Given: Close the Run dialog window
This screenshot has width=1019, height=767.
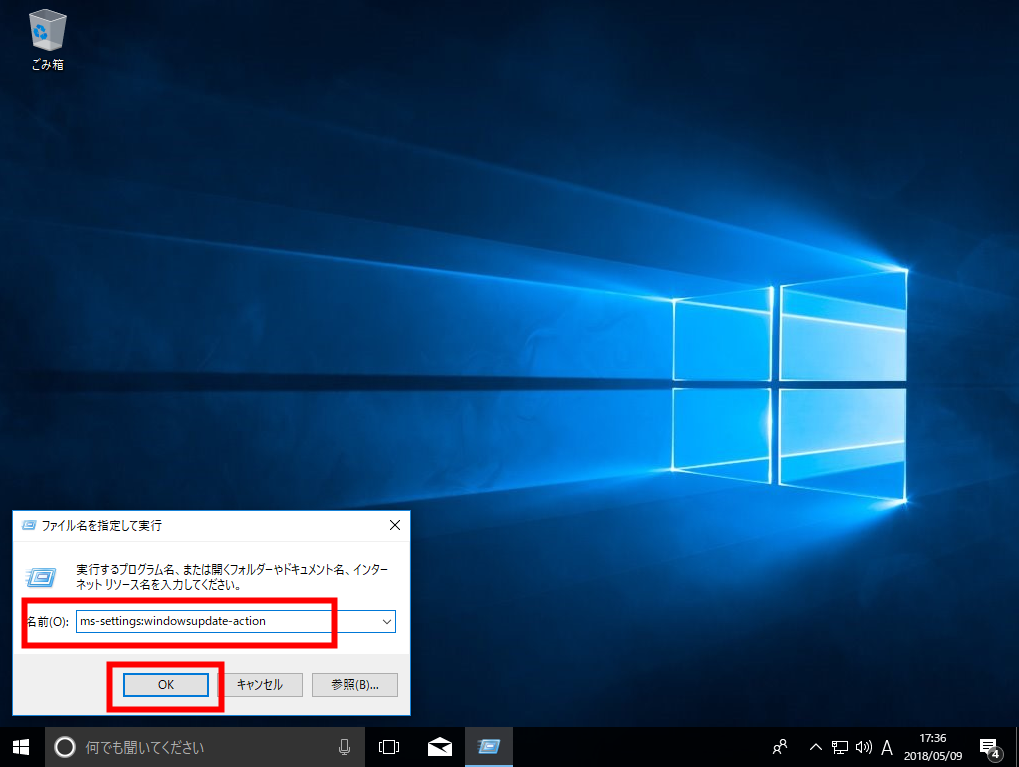Looking at the screenshot, I should pos(394,525).
